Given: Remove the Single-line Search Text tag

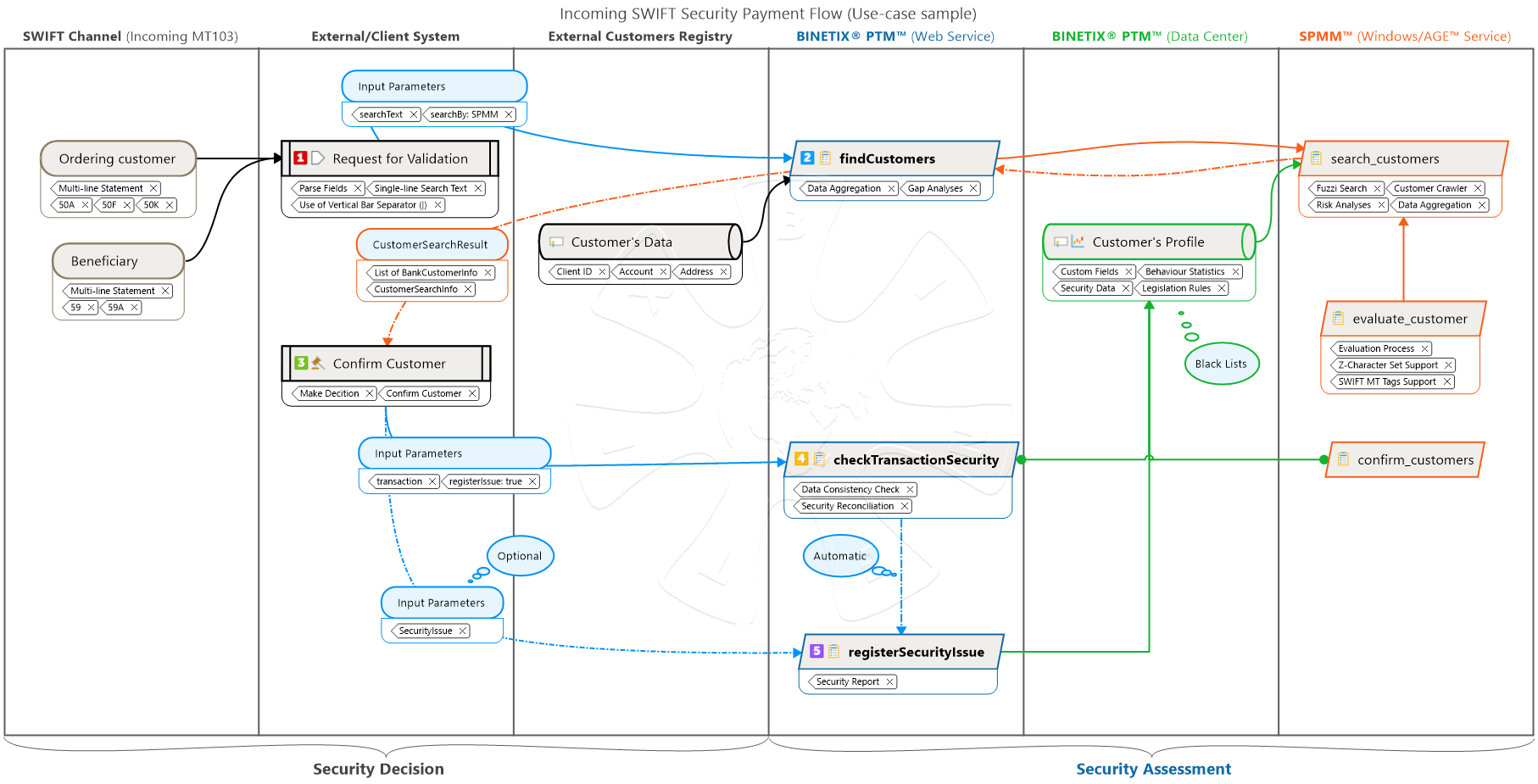Looking at the screenshot, I should pos(478,188).
